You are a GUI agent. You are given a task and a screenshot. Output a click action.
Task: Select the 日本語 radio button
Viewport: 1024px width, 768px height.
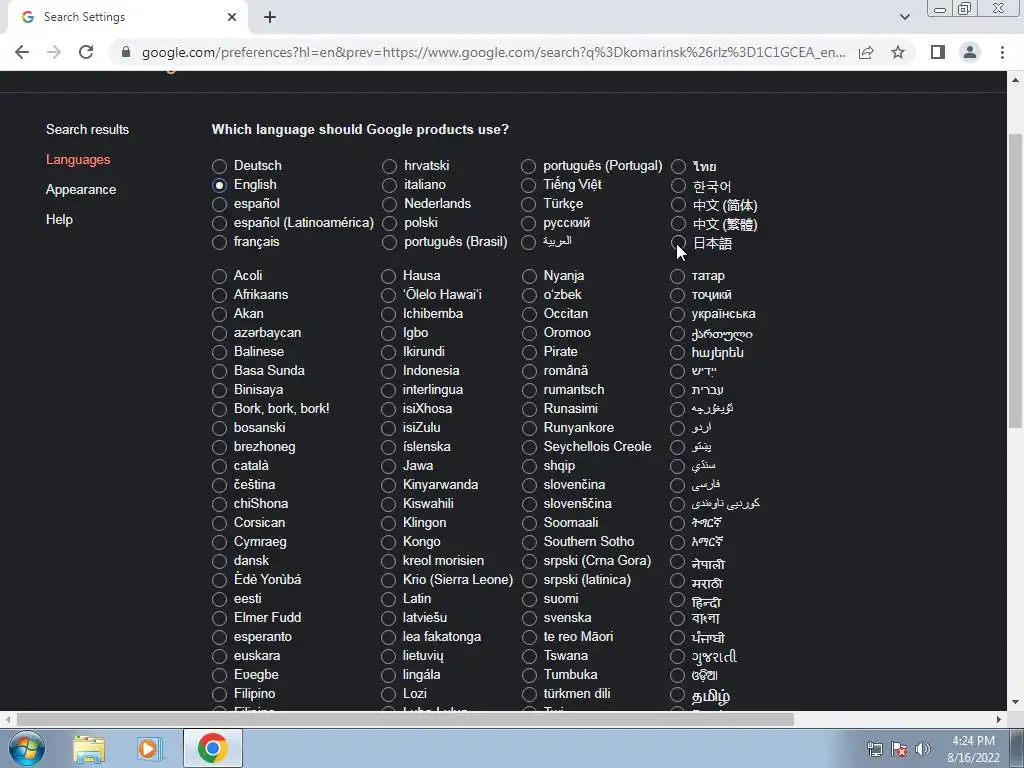(679, 243)
